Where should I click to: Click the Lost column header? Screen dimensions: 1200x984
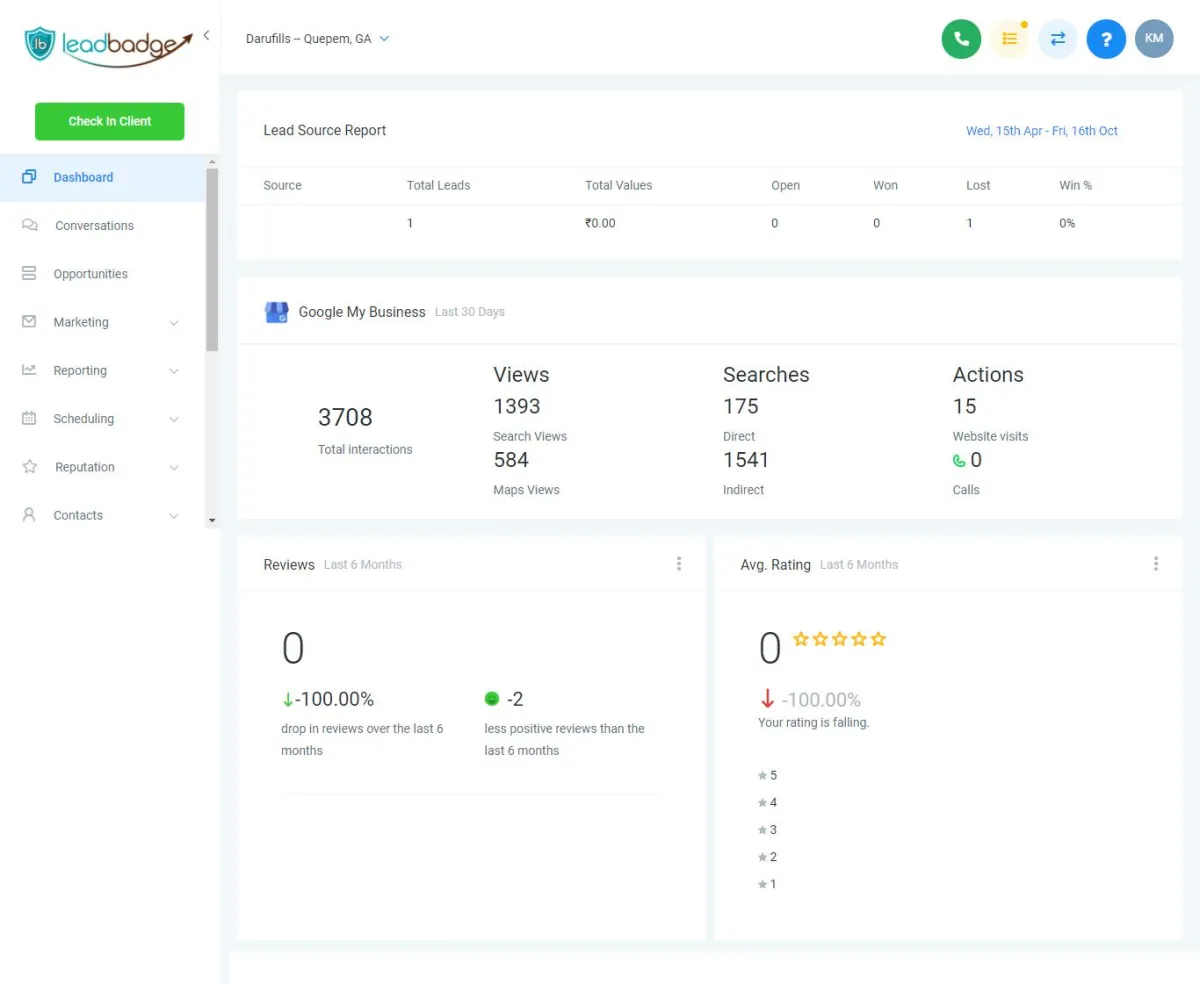point(978,185)
